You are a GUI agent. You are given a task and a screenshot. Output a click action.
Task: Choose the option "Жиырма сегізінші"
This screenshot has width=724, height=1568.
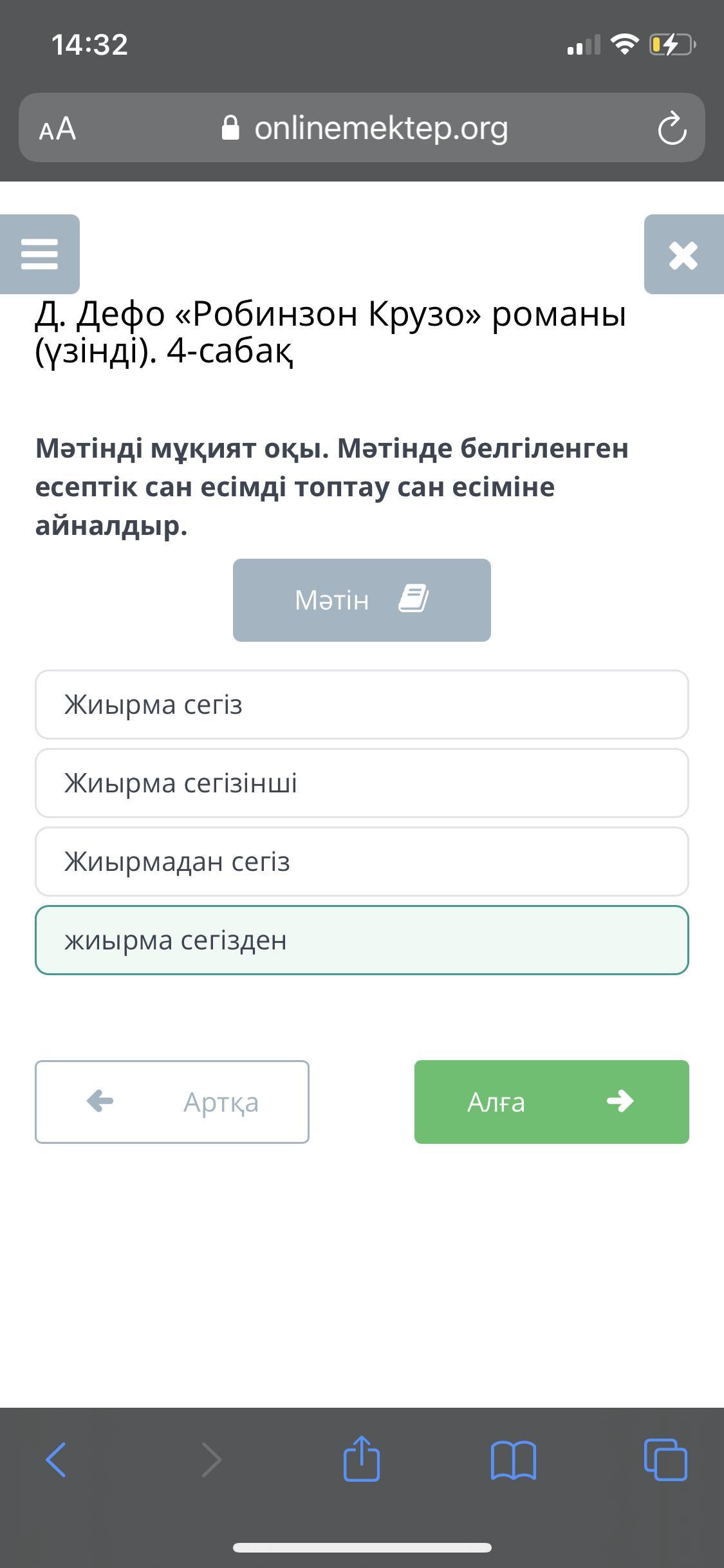point(362,783)
